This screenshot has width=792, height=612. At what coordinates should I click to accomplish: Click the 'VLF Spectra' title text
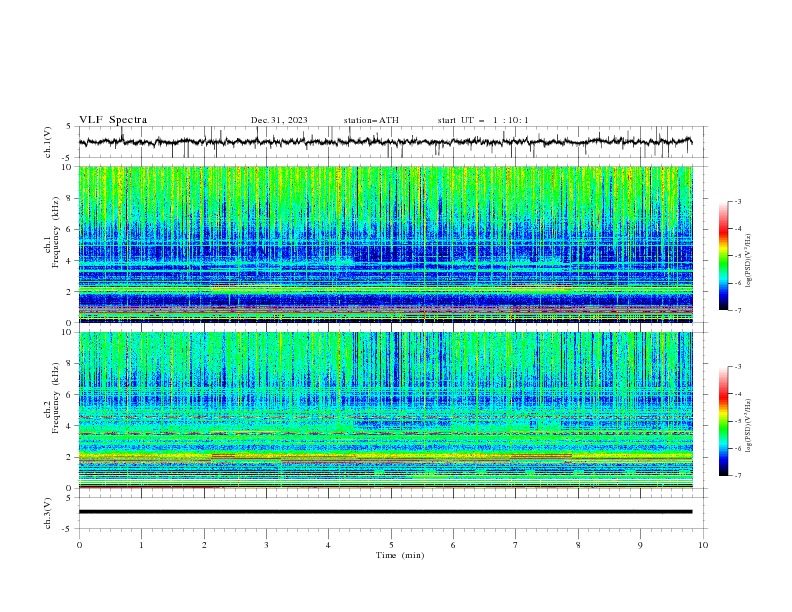[113, 120]
